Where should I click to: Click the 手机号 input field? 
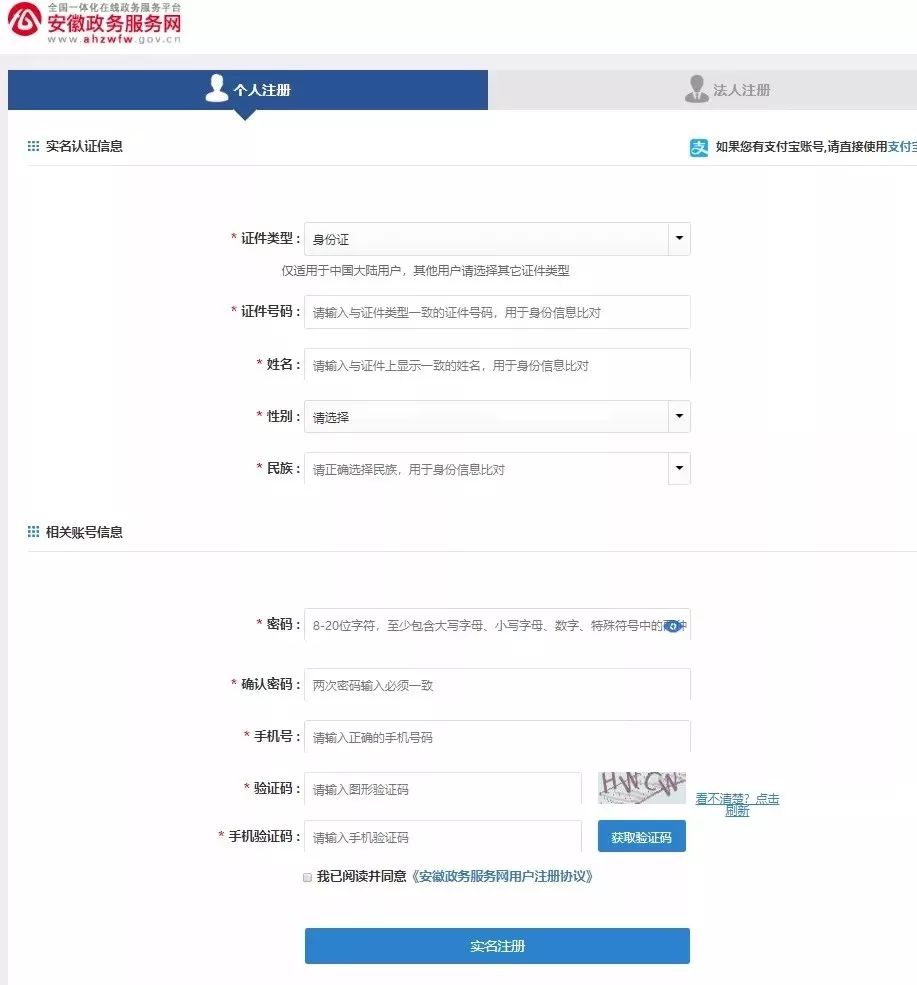pyautogui.click(x=497, y=736)
